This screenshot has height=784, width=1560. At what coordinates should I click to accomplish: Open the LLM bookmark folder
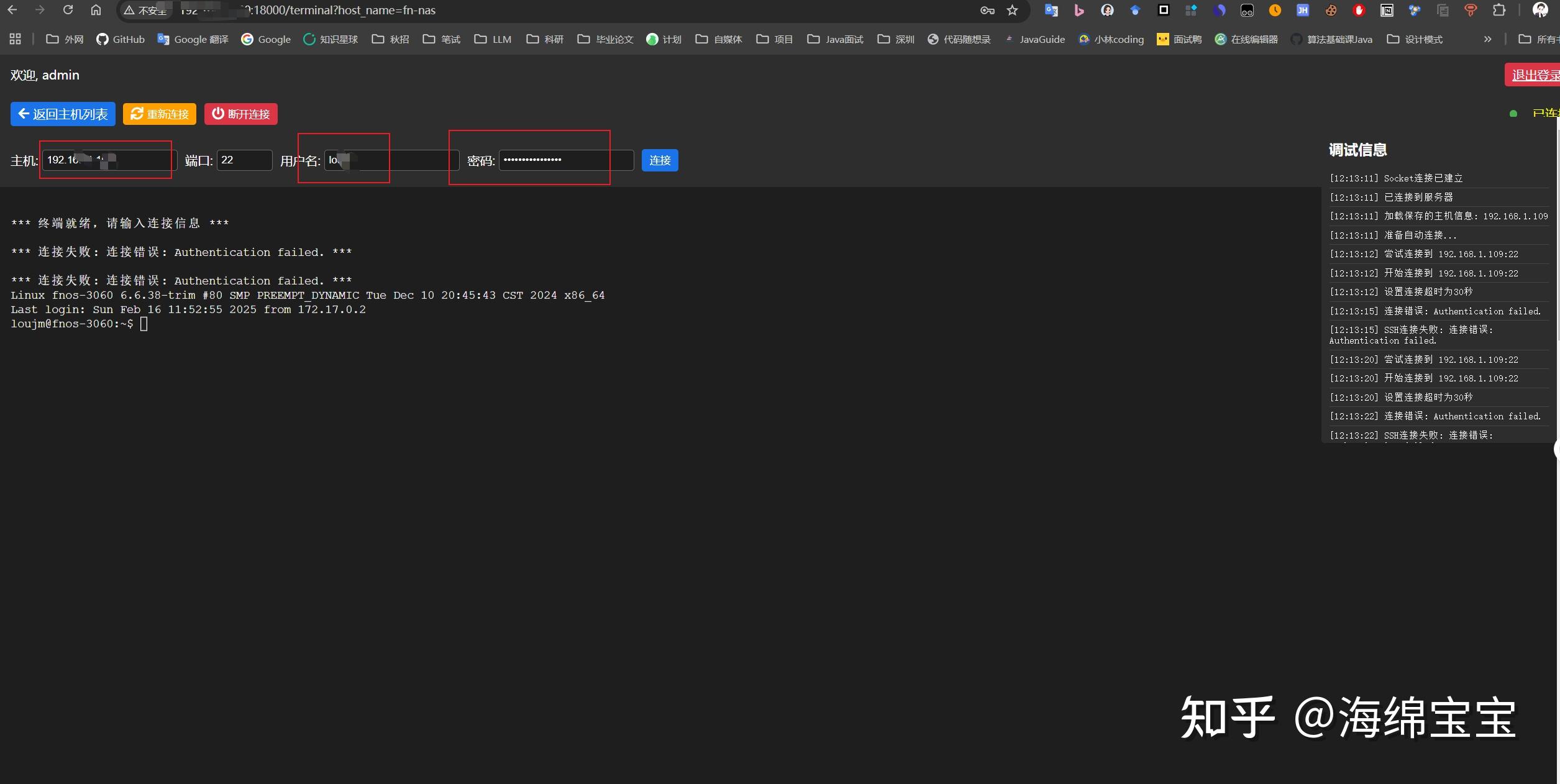coord(493,39)
